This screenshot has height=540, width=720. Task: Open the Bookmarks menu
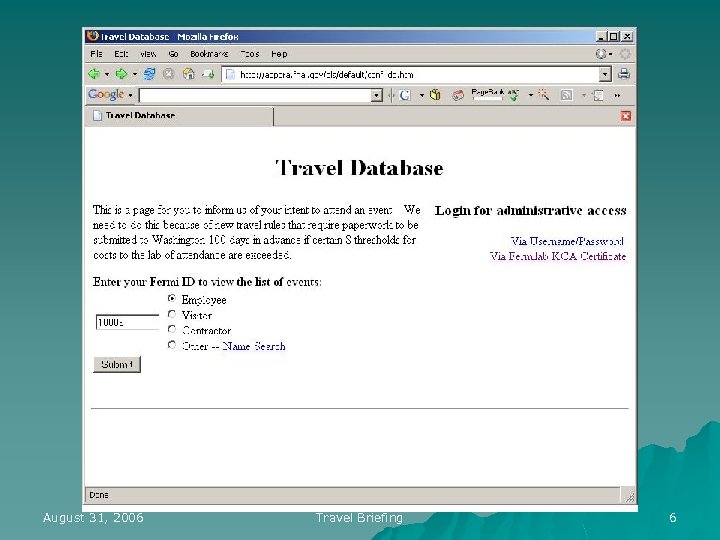(x=209, y=54)
